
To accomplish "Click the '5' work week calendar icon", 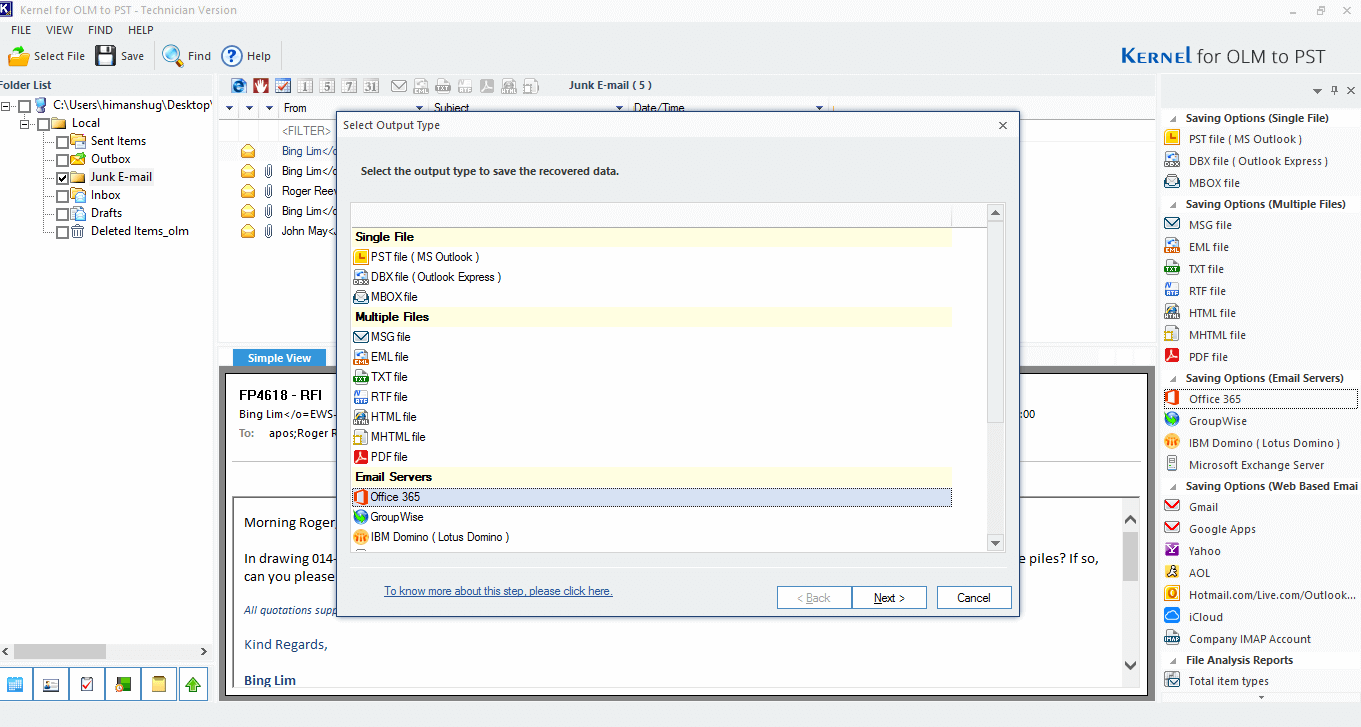I will pyautogui.click(x=327, y=86).
